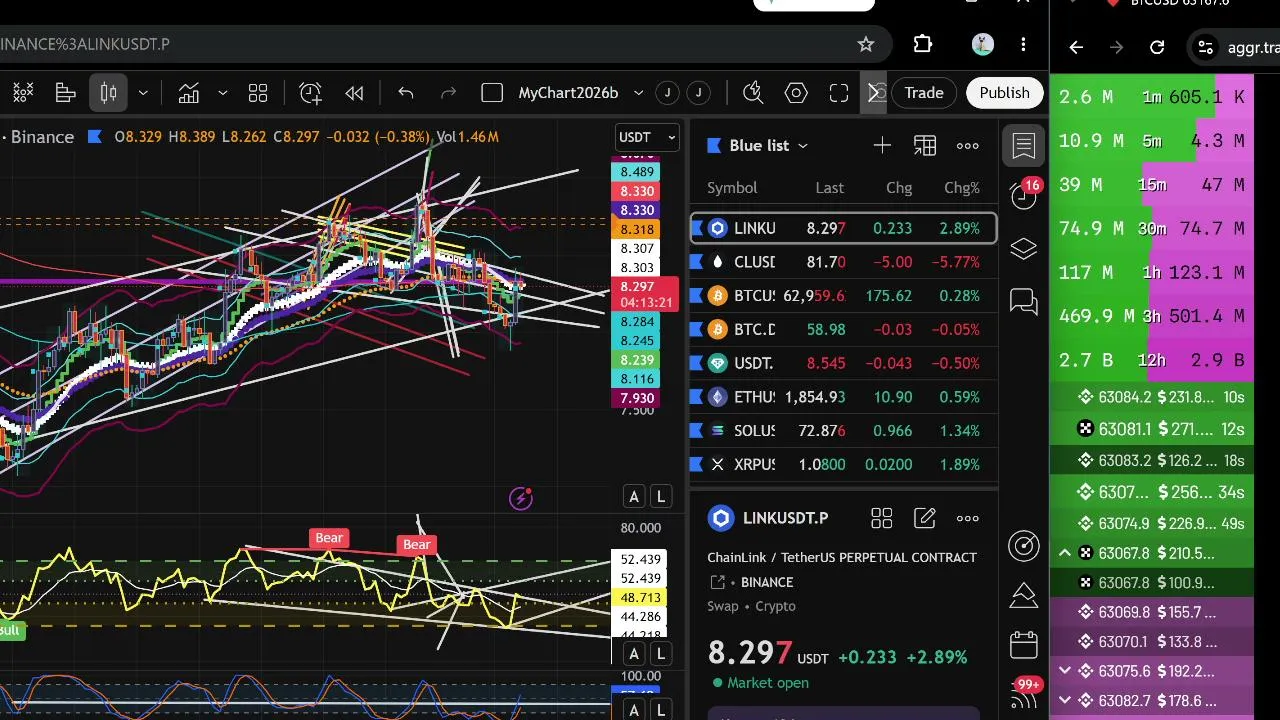Toggle auto scale A on main price pane
1280x720 pixels.
point(634,497)
